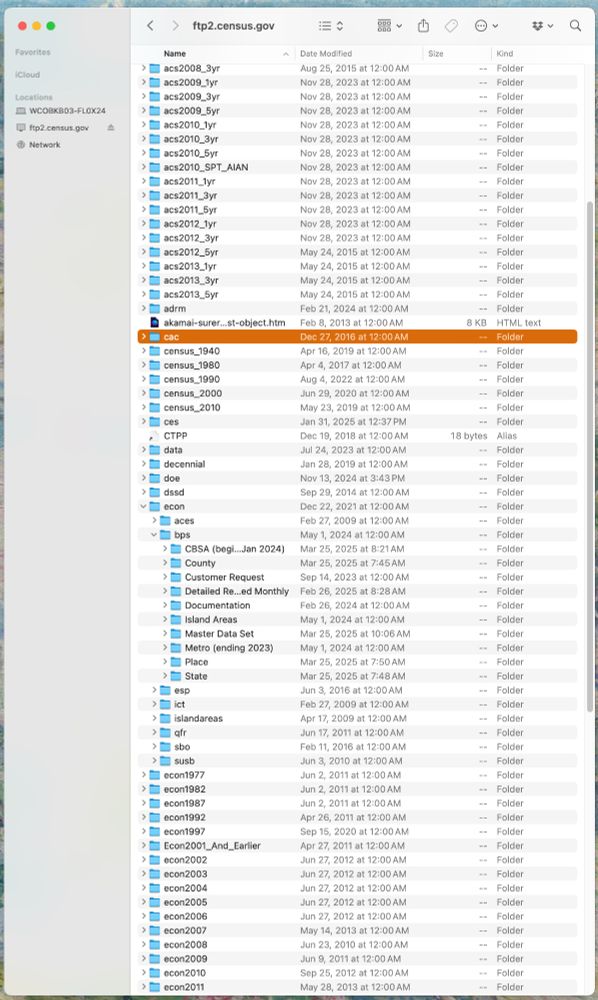Sort by the Kind column header
Image resolution: width=598 pixels, height=1000 pixels.
click(x=505, y=54)
